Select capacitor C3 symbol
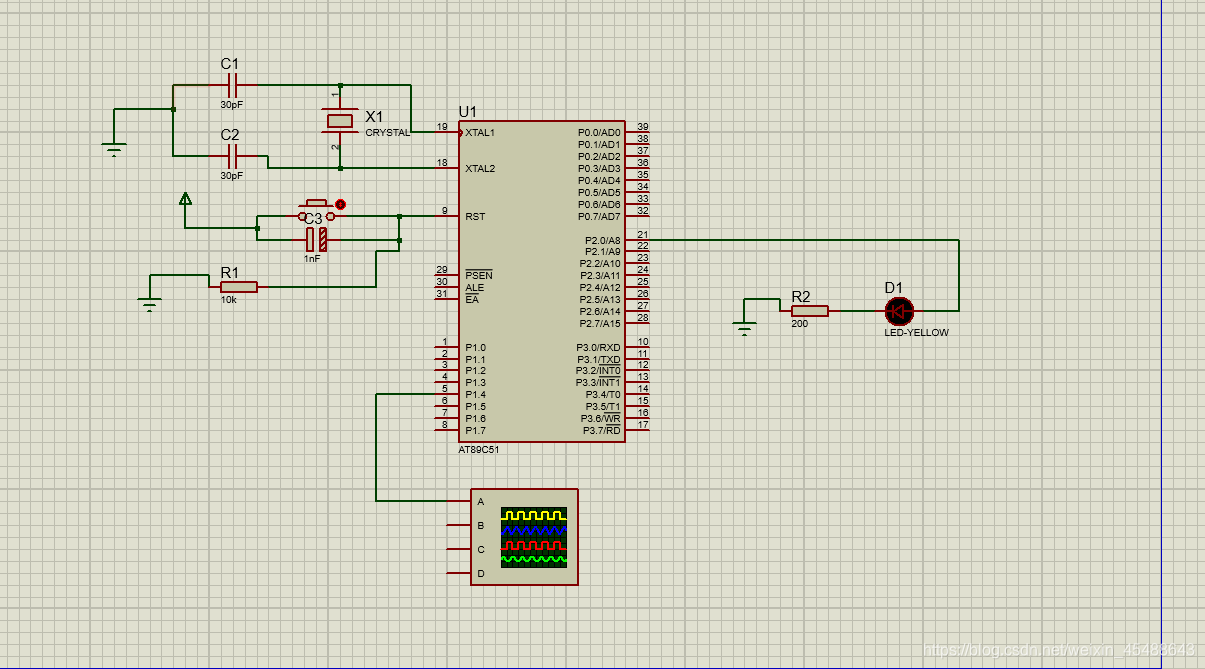1205x669 pixels. pyautogui.click(x=317, y=239)
